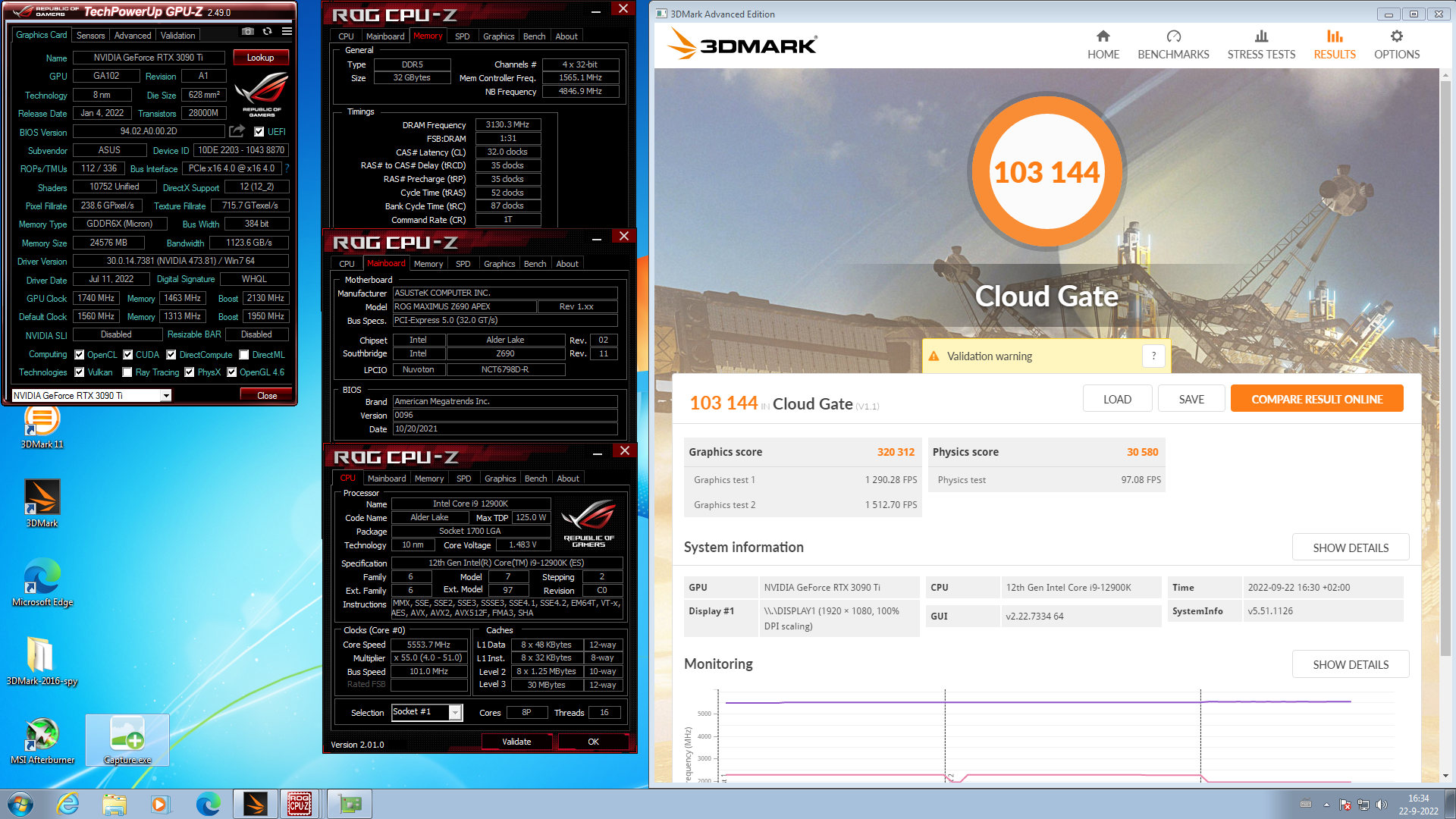The image size is (1456, 819).
Task: Click Validate button in CPU-Z
Action: (x=516, y=742)
